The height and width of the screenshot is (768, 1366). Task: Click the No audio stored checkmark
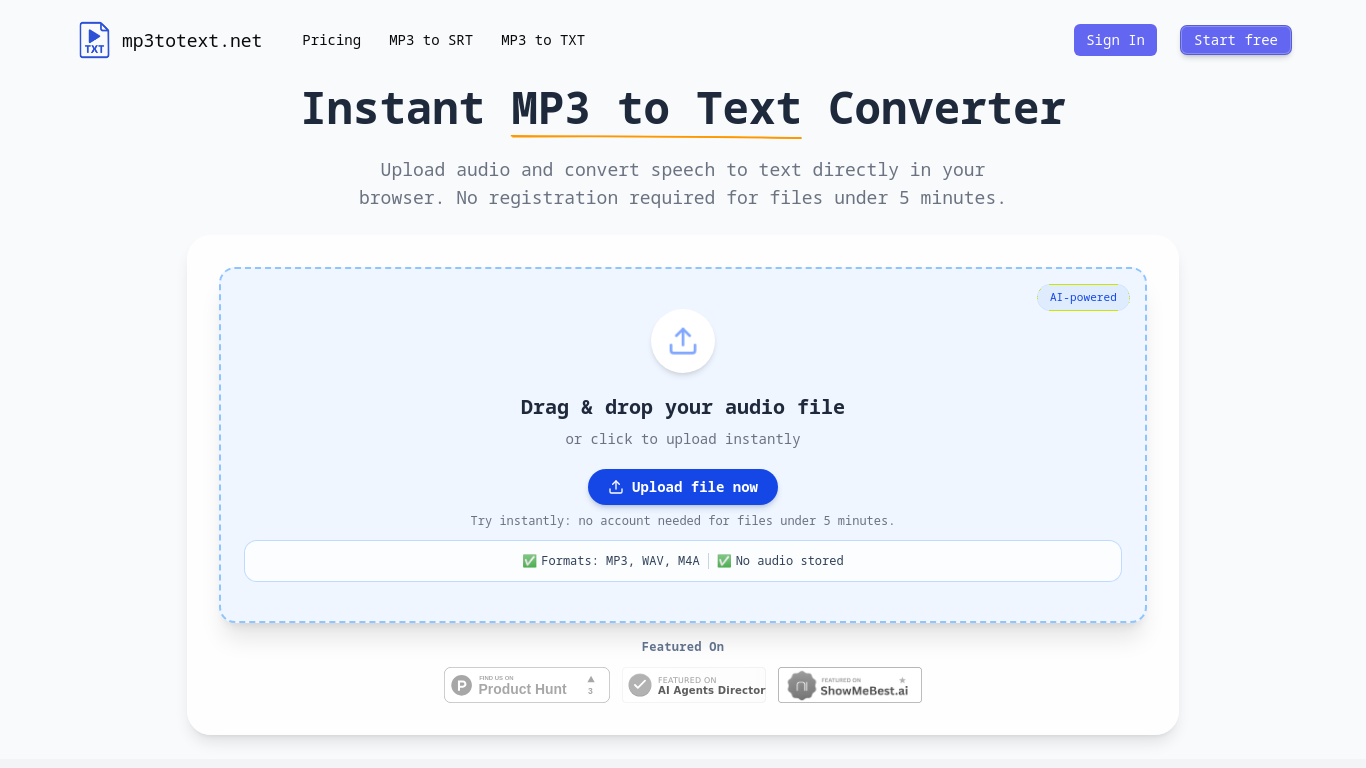(724, 561)
